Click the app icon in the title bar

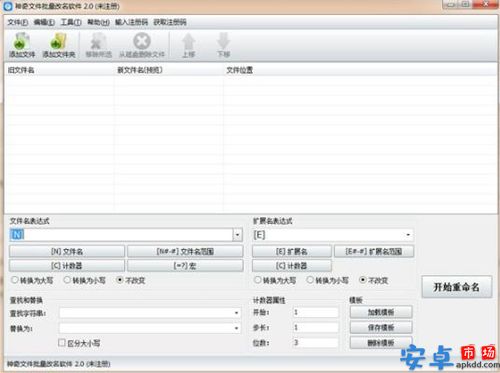pos(7,6)
